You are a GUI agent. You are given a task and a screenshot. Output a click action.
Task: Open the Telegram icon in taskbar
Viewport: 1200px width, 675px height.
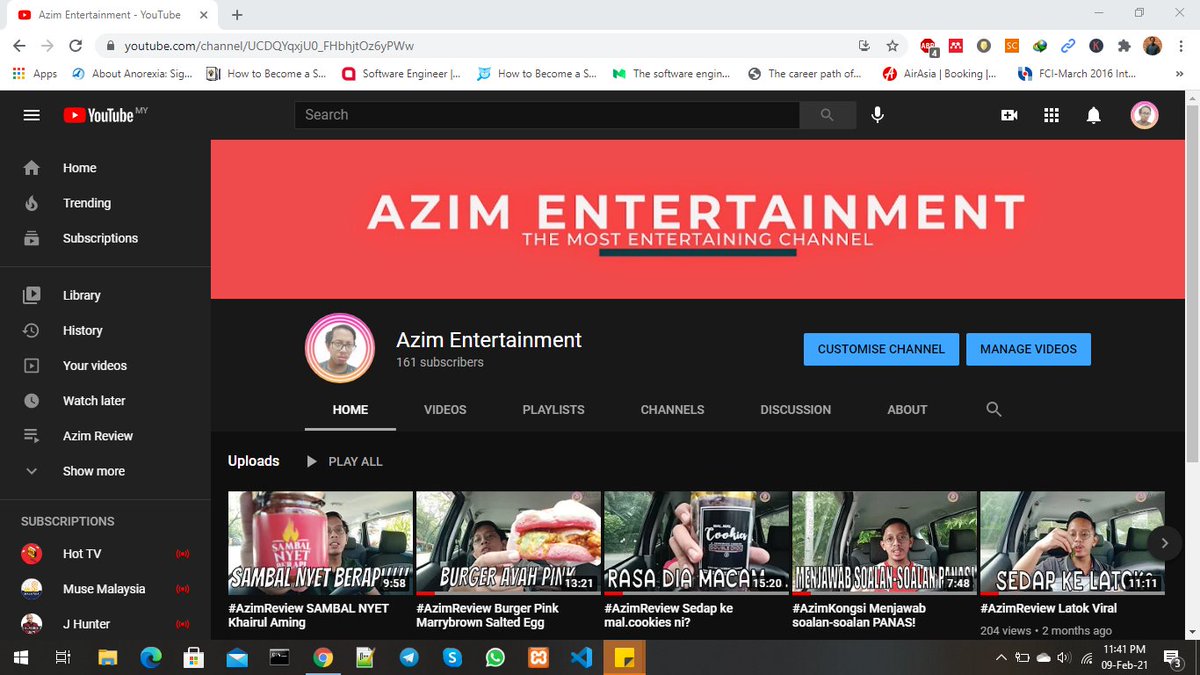coord(409,657)
